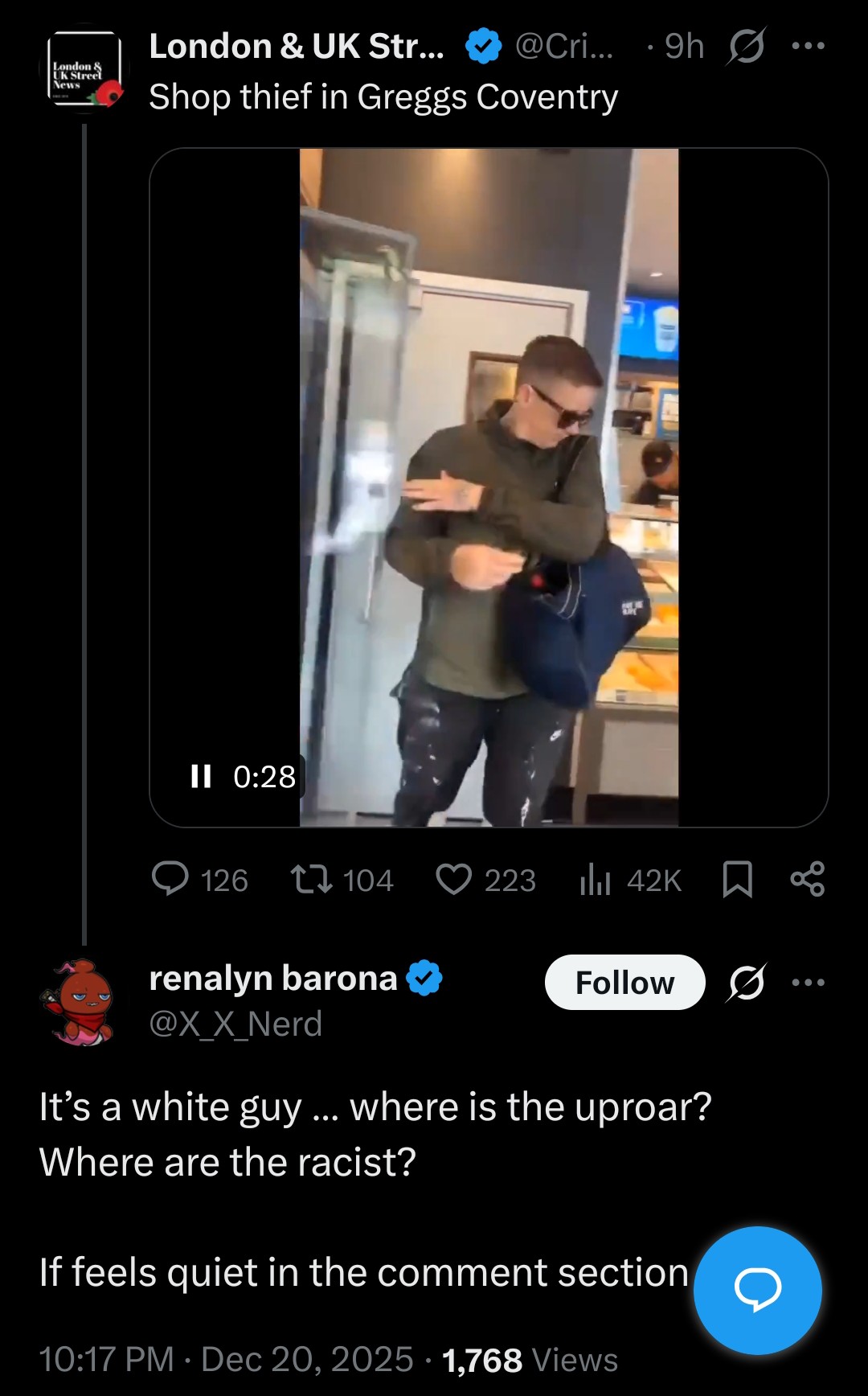Open three-dot menu on renalyn barona's reply

(x=808, y=982)
